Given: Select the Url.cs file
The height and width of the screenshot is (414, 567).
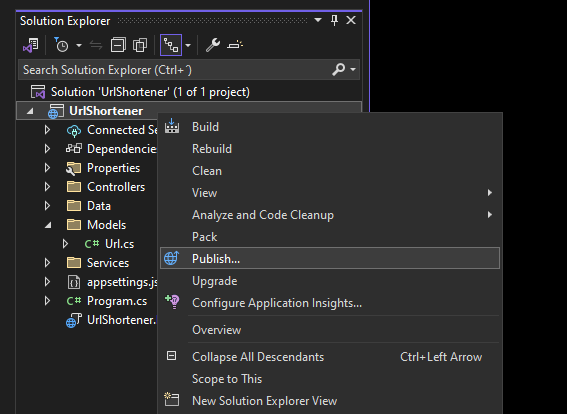Looking at the screenshot, I should pyautogui.click(x=119, y=244).
